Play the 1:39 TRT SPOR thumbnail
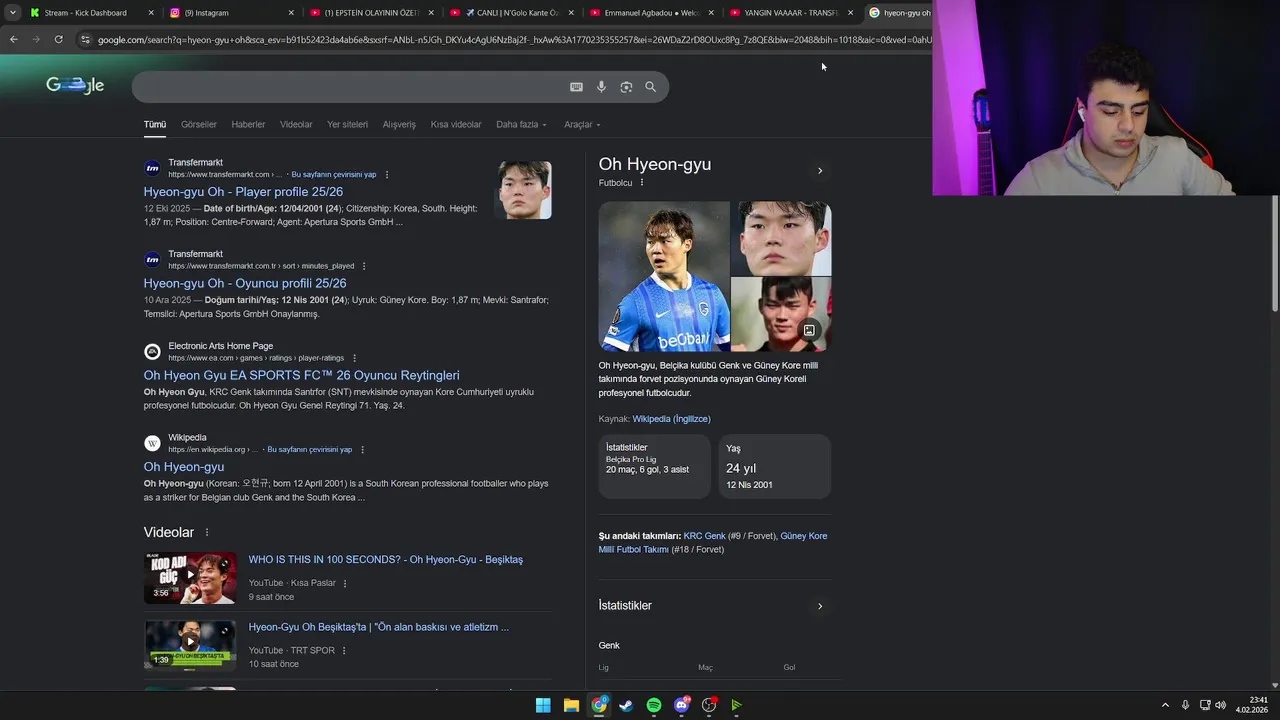 190,645
